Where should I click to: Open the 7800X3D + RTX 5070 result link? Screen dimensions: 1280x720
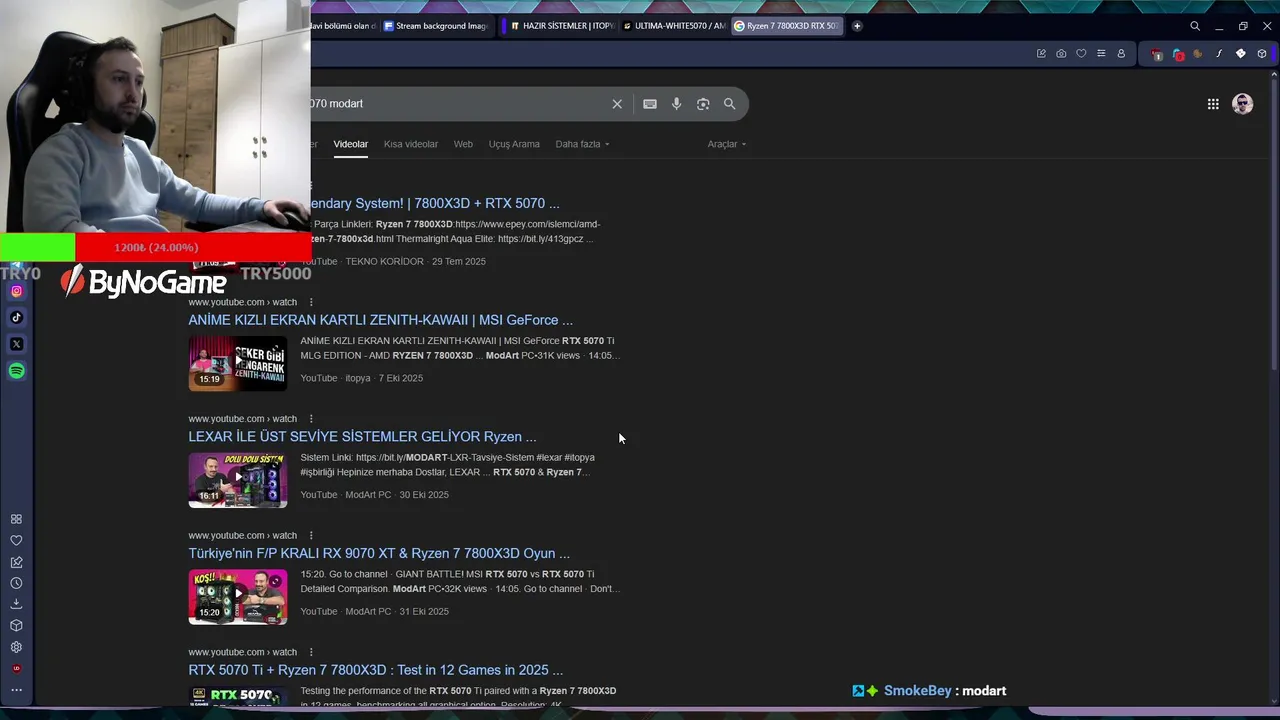[435, 203]
